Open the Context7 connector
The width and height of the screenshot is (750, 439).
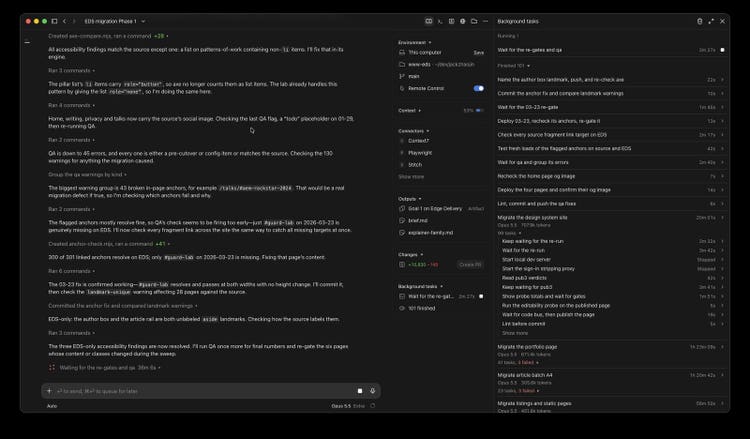tap(419, 141)
